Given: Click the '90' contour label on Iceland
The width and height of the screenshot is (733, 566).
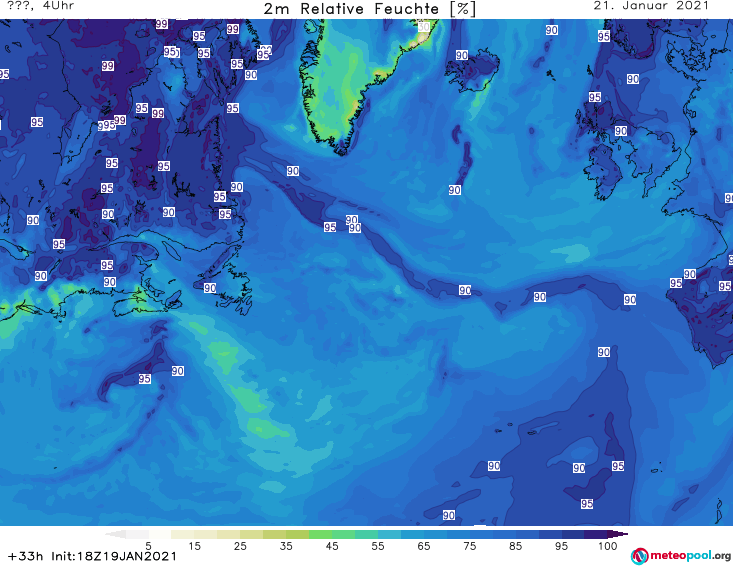Looking at the screenshot, I should point(462,55).
